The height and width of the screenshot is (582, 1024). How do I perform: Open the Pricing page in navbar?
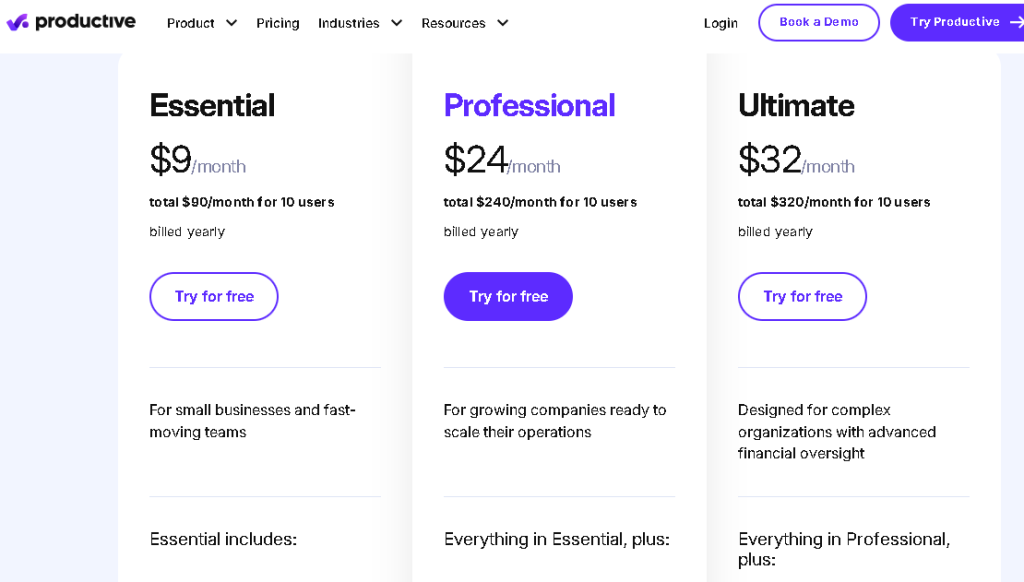click(x=277, y=23)
